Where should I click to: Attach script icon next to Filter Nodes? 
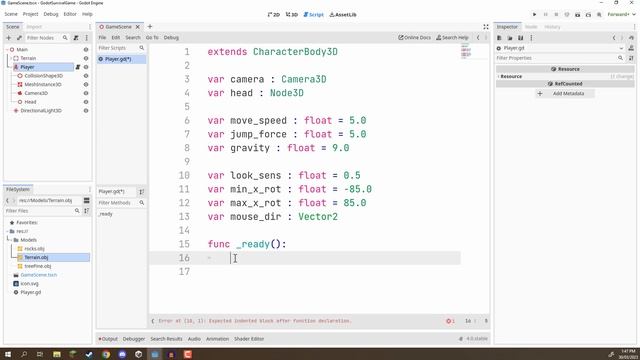[x=76, y=38]
